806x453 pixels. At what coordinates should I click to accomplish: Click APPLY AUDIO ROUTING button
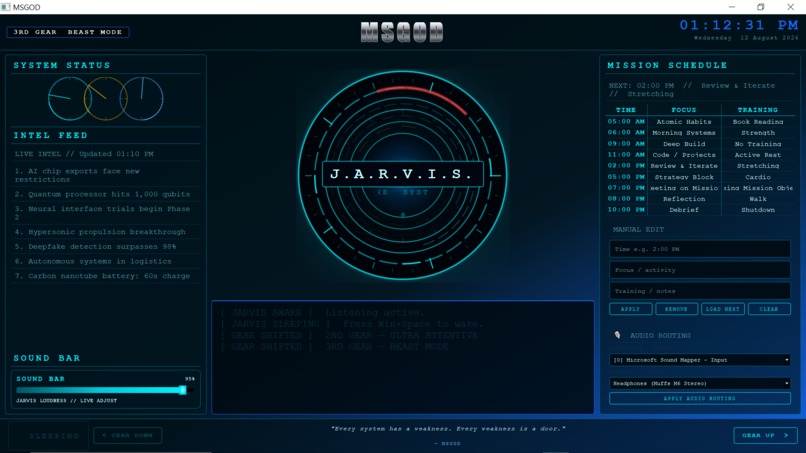click(700, 398)
